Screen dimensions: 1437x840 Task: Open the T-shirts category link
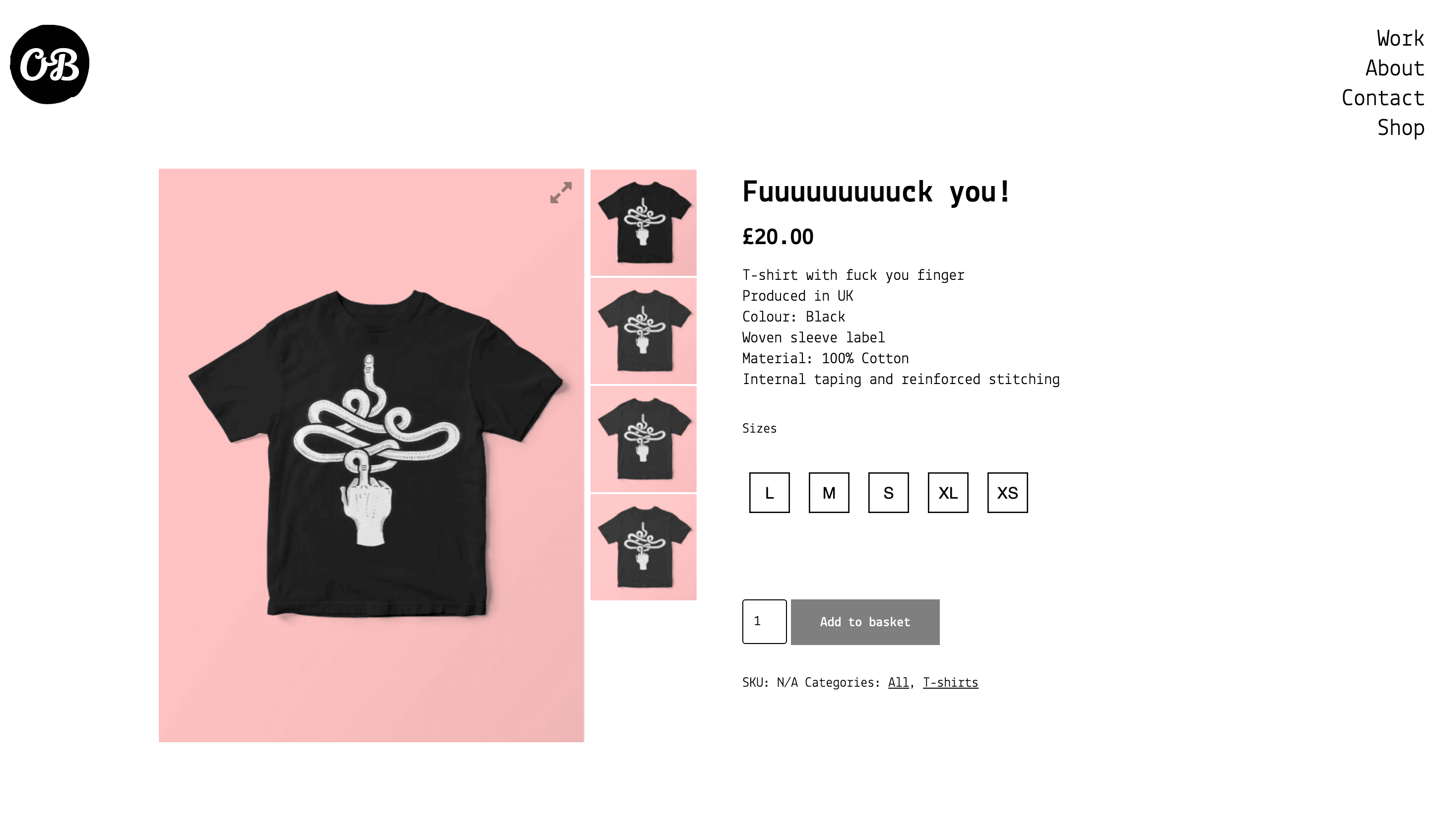(x=950, y=683)
